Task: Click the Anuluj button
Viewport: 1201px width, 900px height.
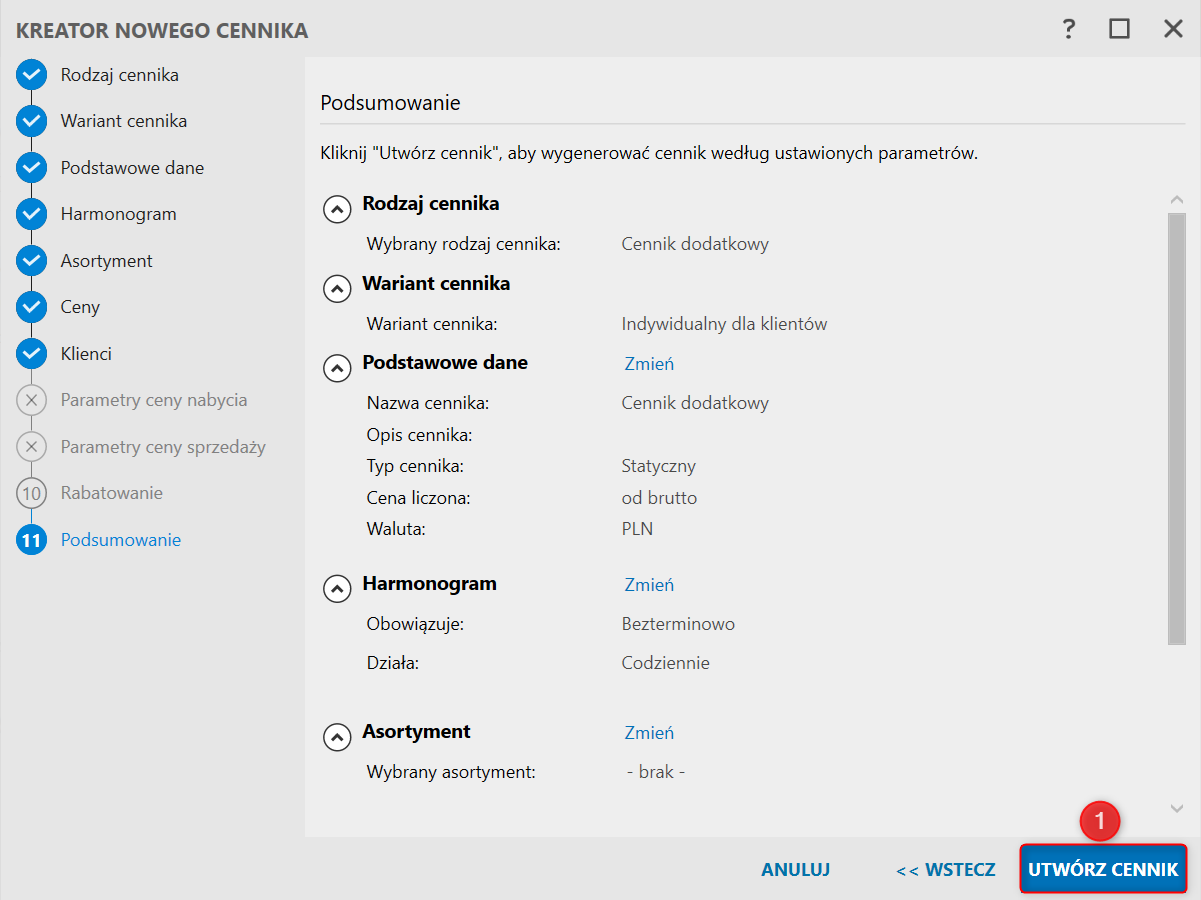Action: tap(795, 870)
